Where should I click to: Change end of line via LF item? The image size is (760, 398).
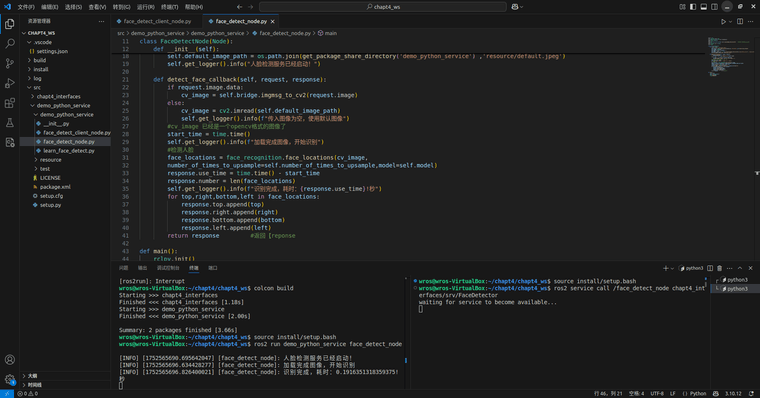(673, 394)
